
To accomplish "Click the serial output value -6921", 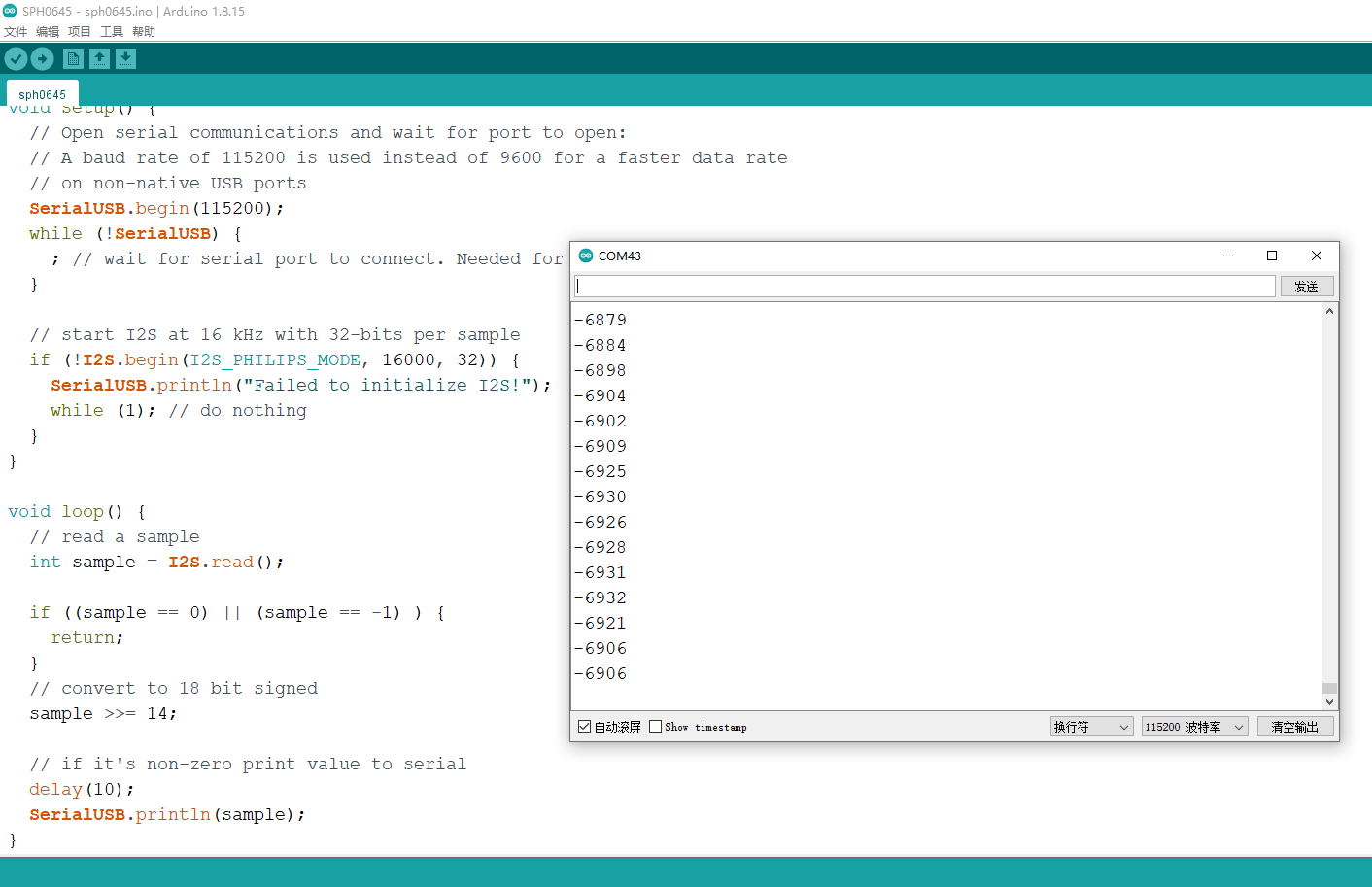I will (600, 623).
